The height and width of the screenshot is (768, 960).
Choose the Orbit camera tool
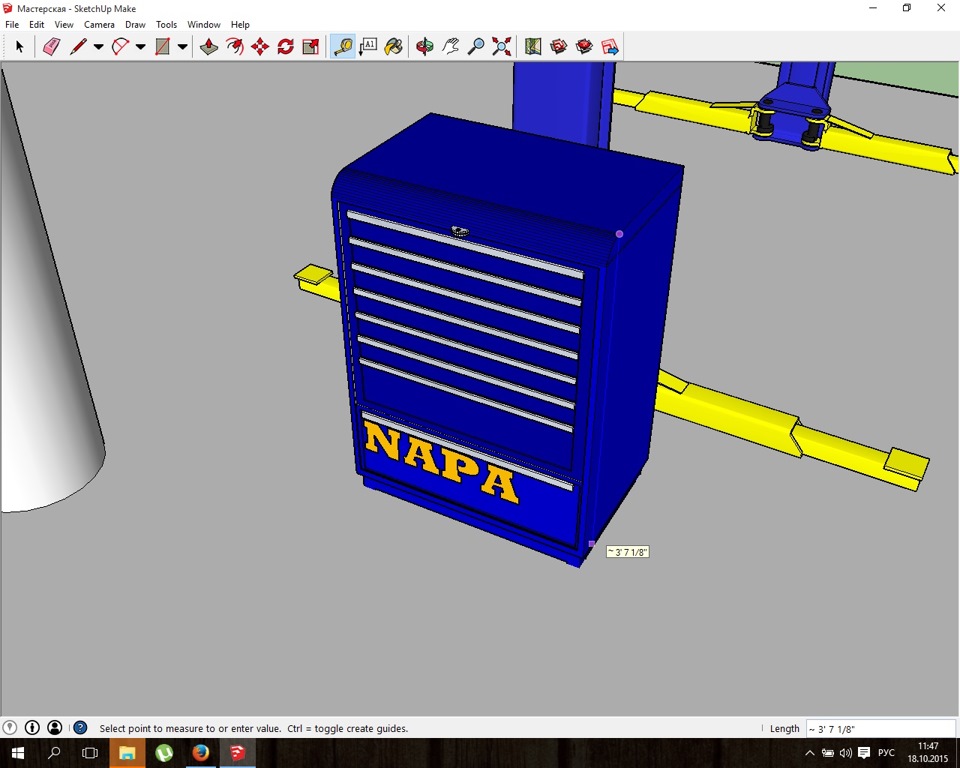point(424,47)
